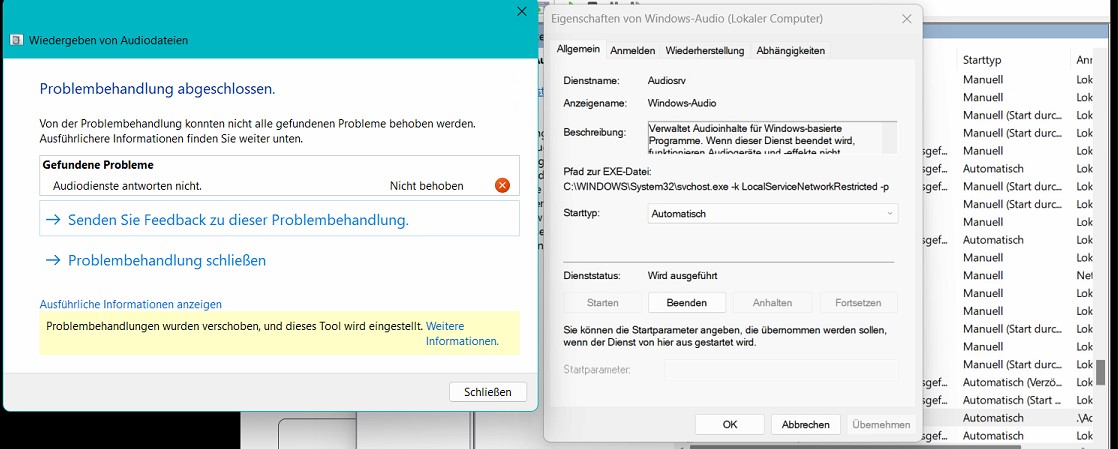The width and height of the screenshot is (1118, 449).
Task: Confirm the dialog with OK
Action: click(729, 424)
